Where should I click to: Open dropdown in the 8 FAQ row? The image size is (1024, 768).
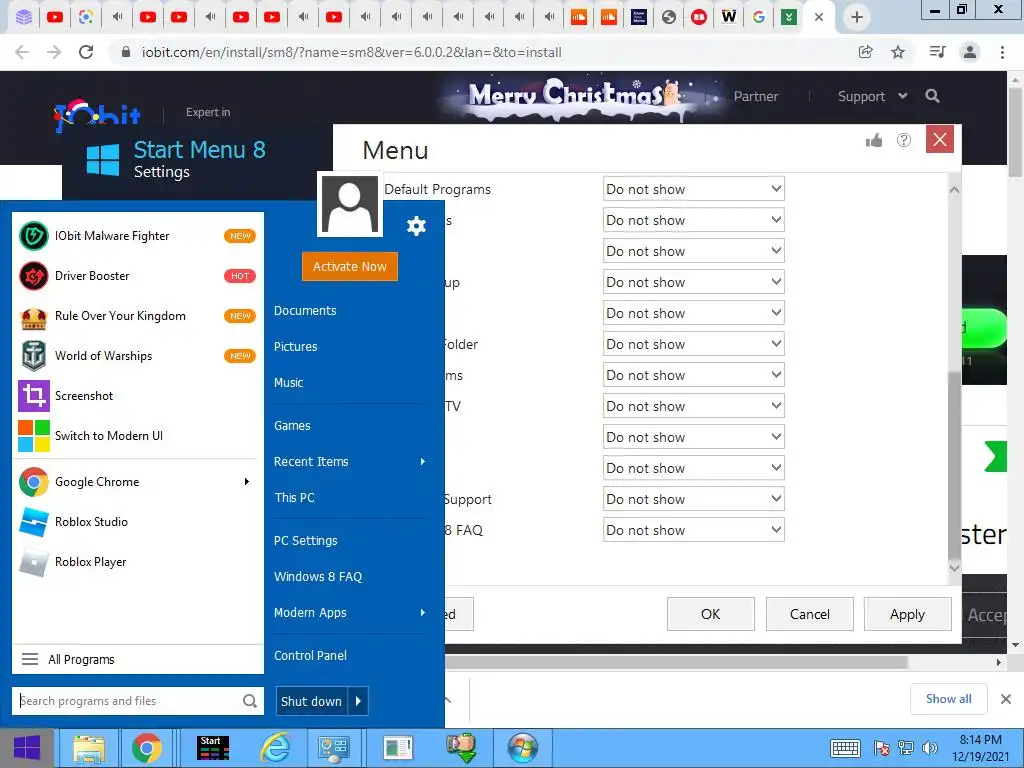coord(694,530)
